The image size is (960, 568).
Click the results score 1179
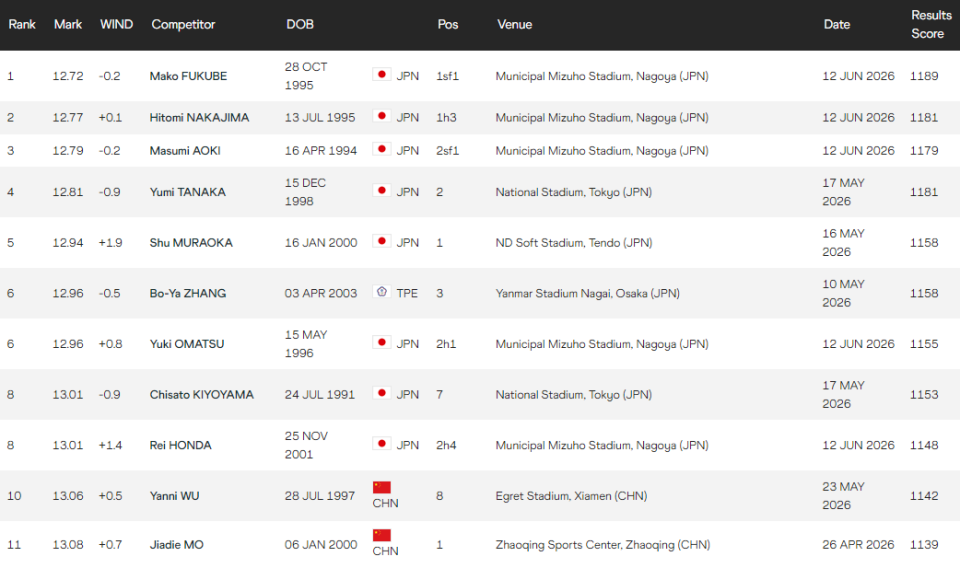[924, 151]
